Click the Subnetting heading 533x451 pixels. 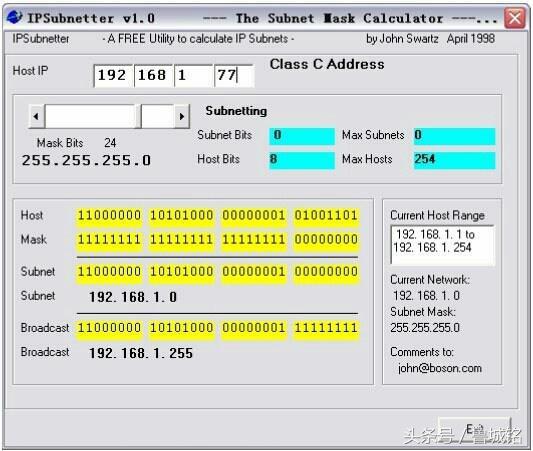tap(236, 111)
